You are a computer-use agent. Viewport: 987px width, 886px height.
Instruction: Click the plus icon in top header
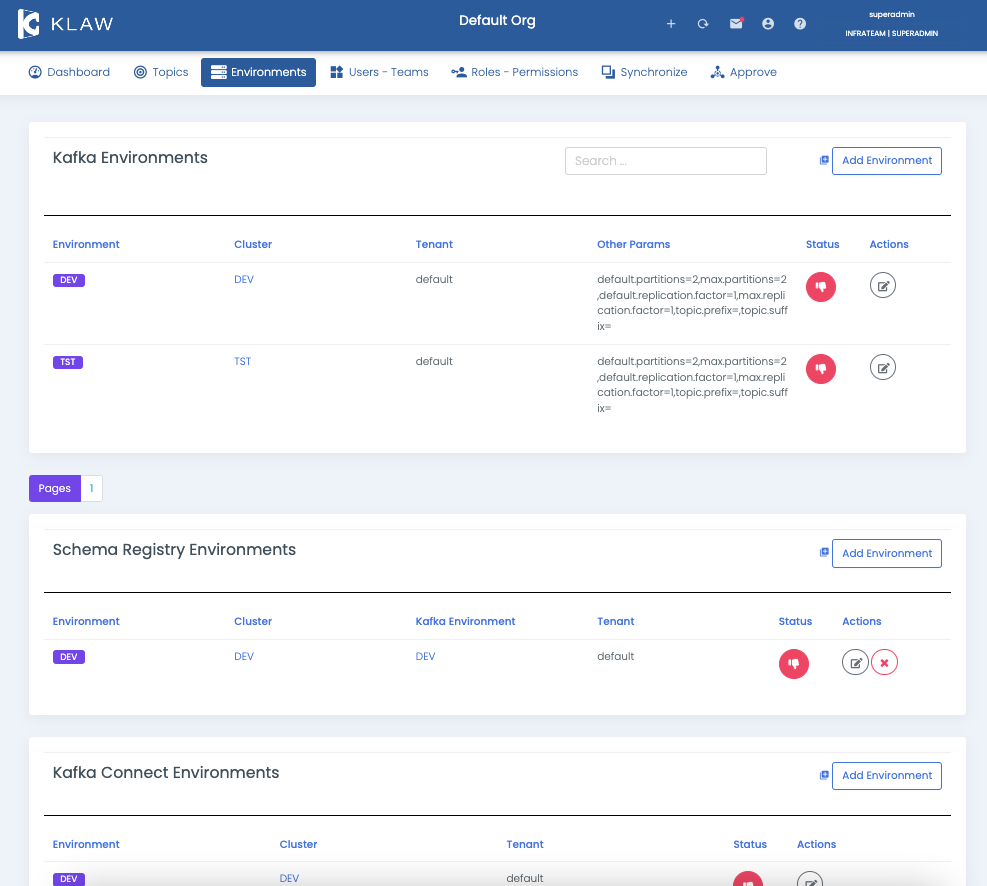[671, 24]
